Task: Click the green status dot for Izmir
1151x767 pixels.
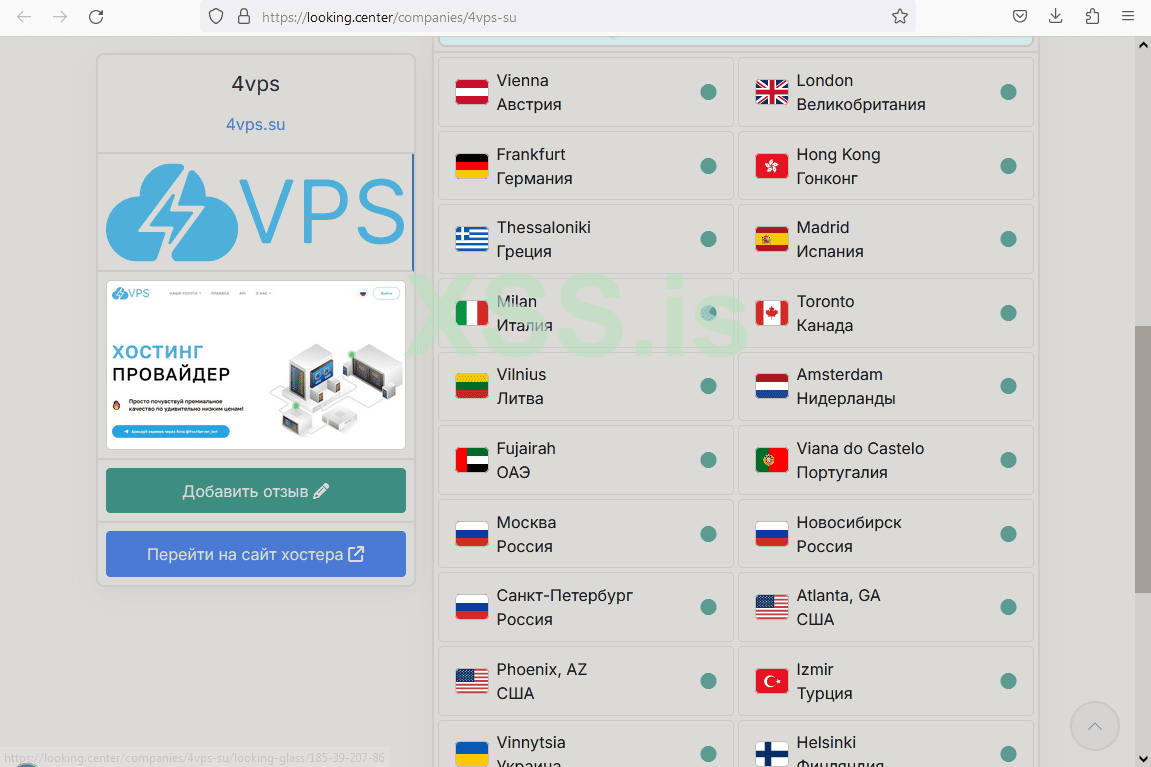Action: point(1009,681)
